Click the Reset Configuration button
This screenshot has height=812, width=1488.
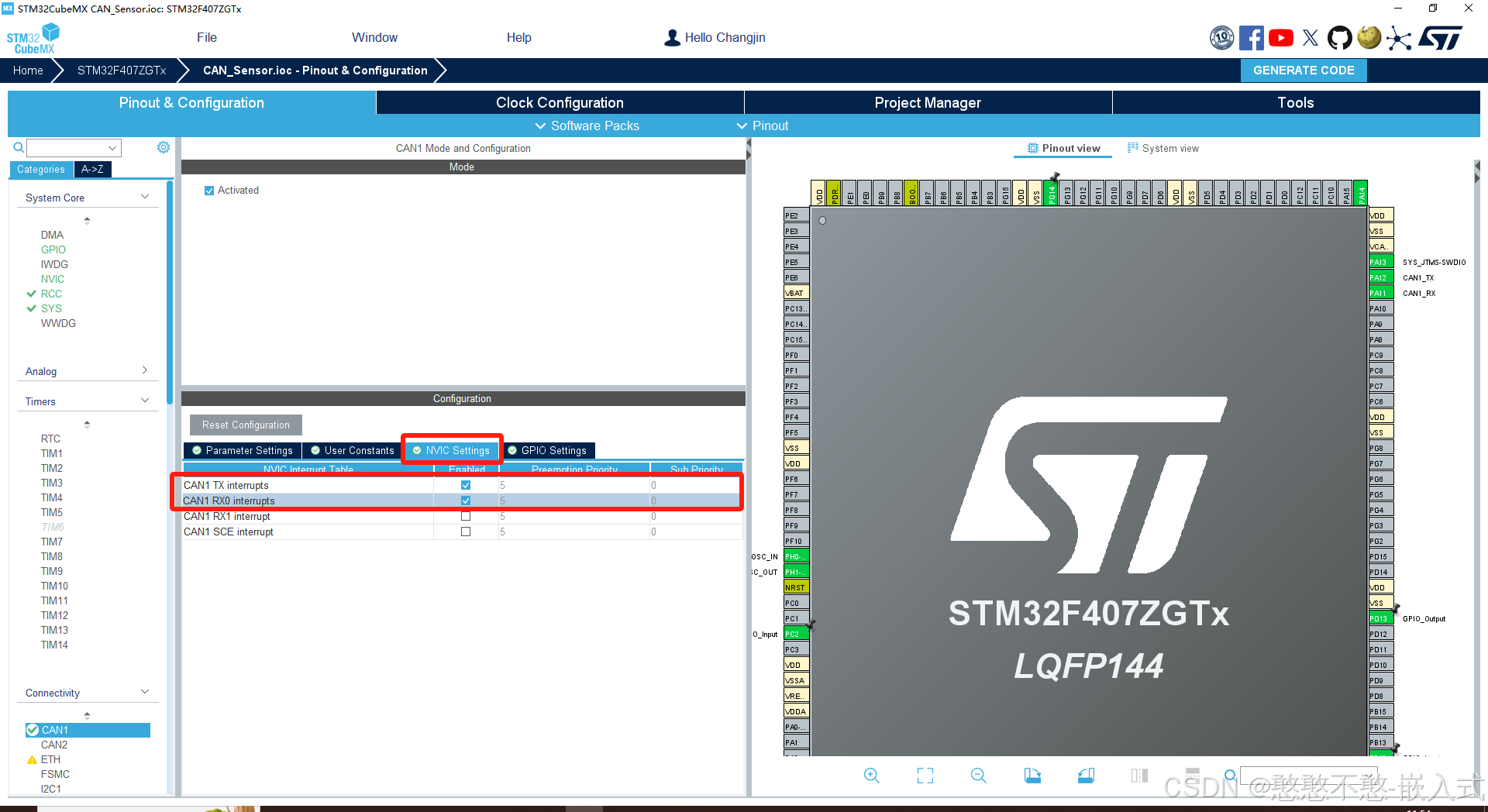click(246, 425)
